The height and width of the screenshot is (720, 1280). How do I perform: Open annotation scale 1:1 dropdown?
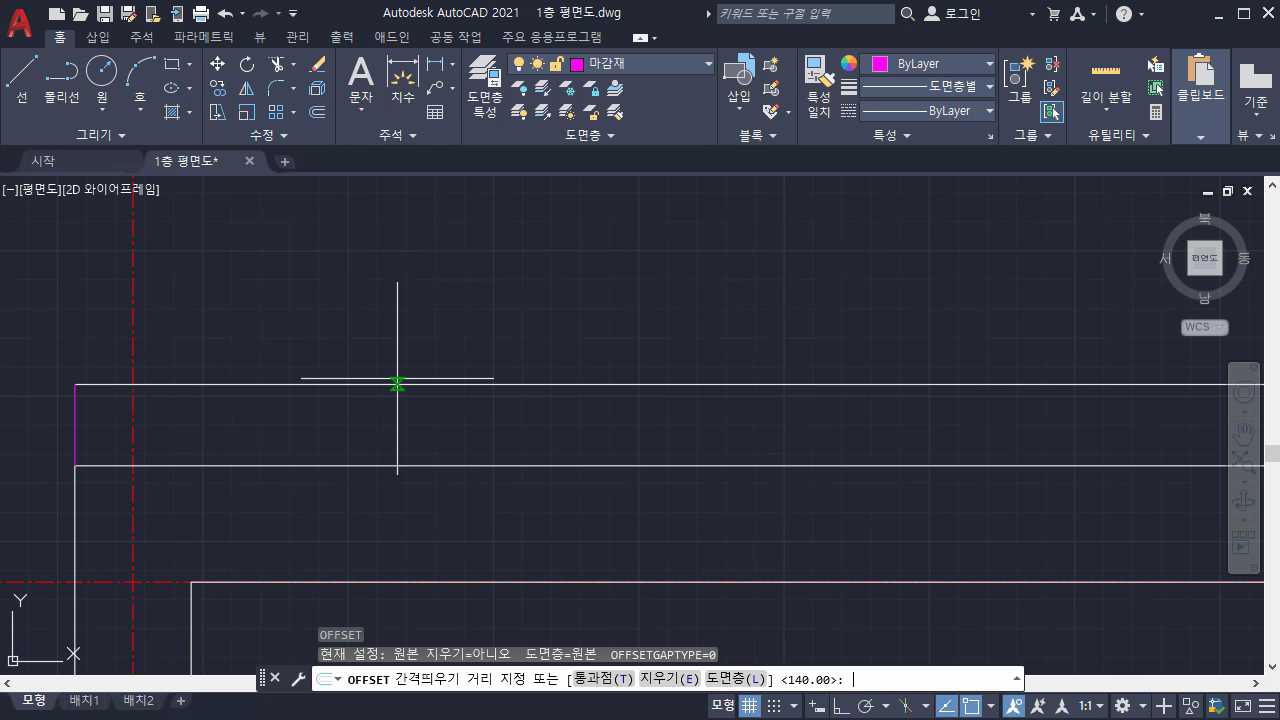pyautogui.click(x=1091, y=706)
